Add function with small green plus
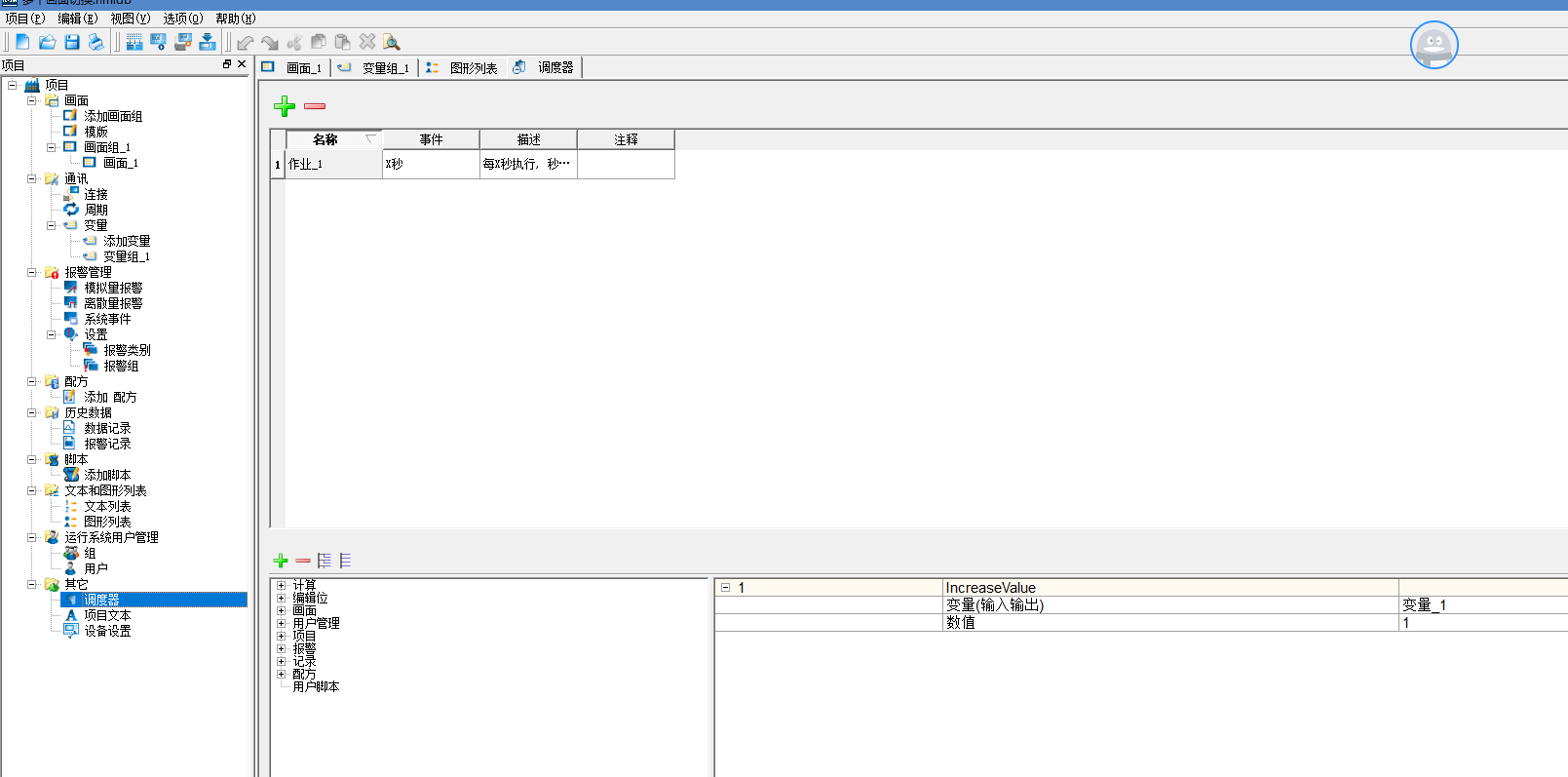 281,561
